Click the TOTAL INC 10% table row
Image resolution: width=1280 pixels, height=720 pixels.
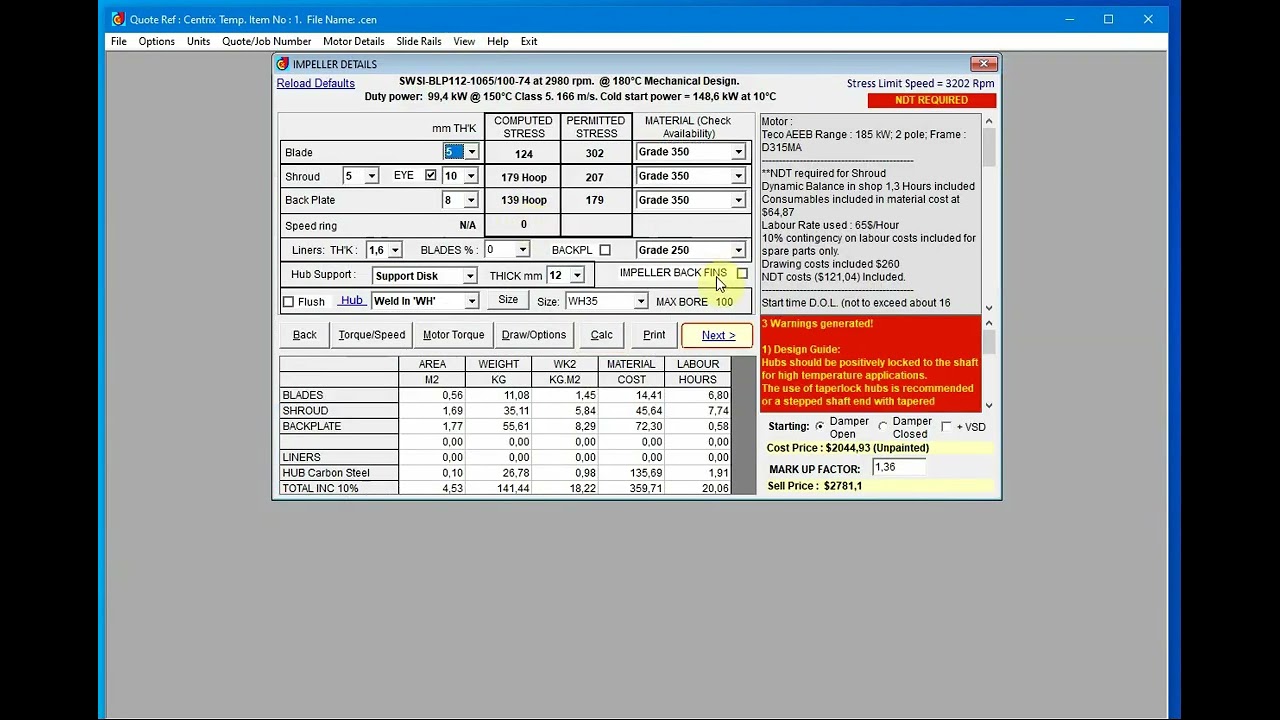(x=505, y=488)
